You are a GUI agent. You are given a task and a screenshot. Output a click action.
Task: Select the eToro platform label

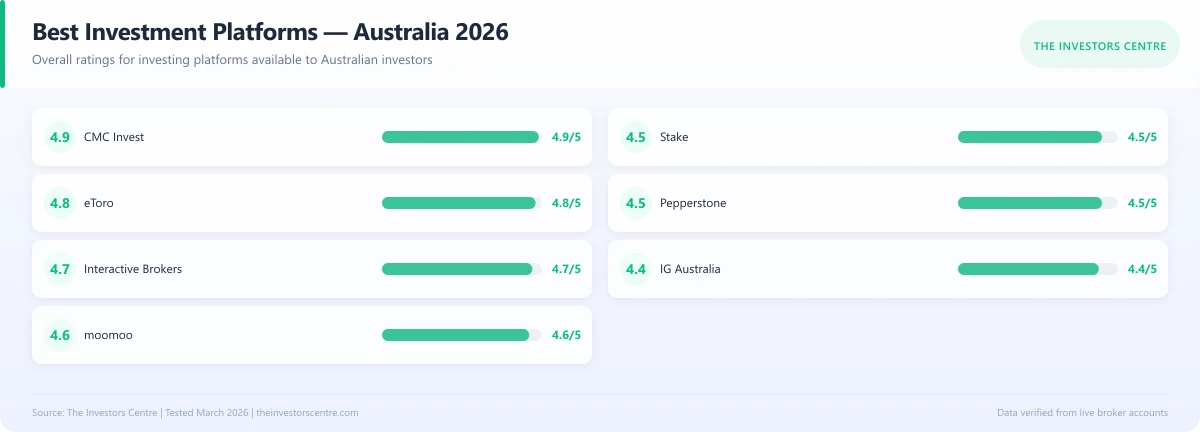coord(99,203)
